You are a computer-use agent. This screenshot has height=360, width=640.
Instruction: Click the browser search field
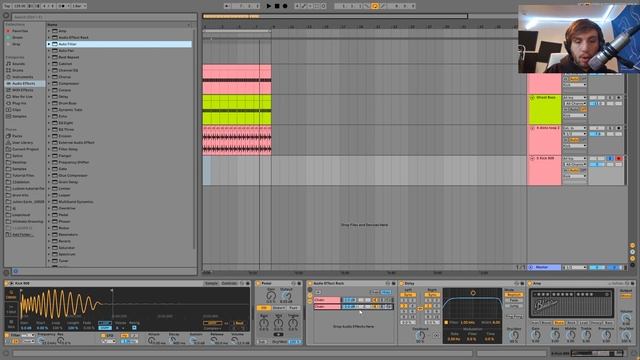pyautogui.click(x=104, y=17)
